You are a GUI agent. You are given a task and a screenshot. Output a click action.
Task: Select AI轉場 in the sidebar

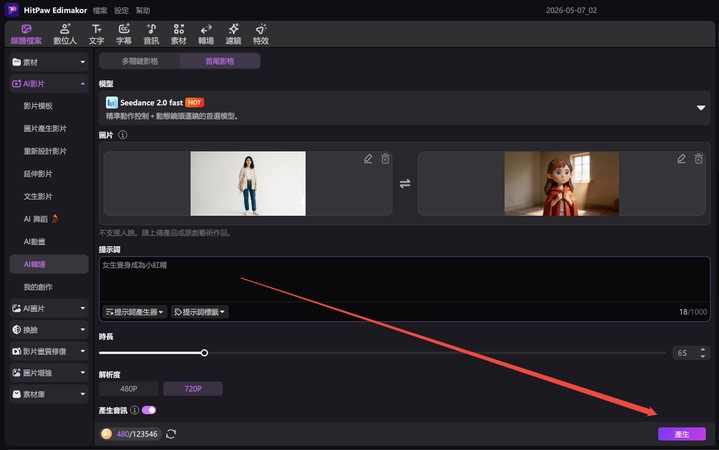coord(49,264)
